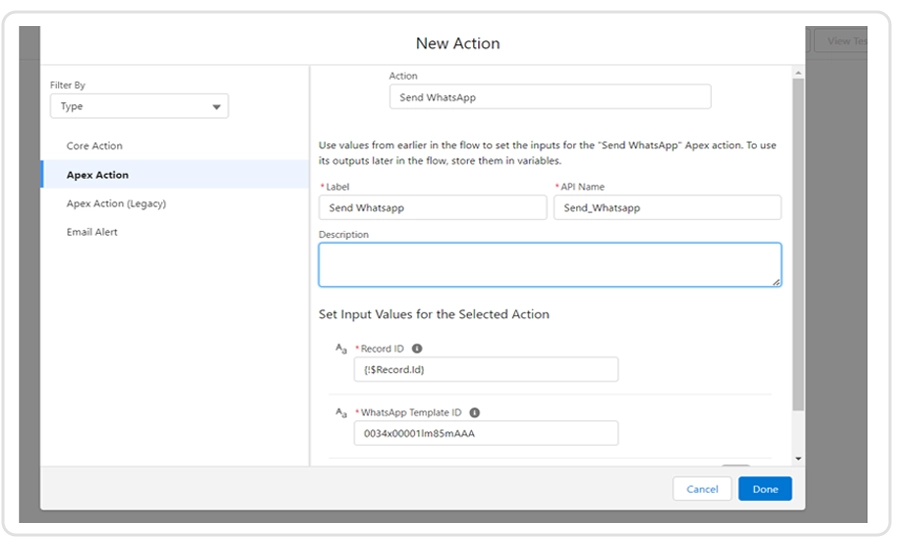
Task: Click the Record ID value field
Action: coord(485,370)
